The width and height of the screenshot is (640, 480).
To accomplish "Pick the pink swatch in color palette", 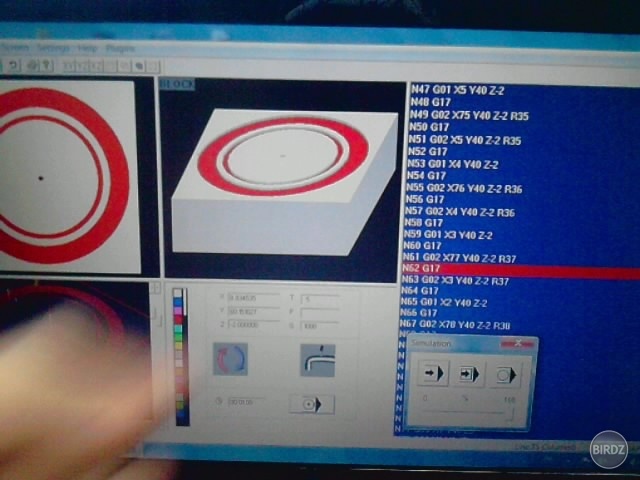I will pyautogui.click(x=178, y=311).
